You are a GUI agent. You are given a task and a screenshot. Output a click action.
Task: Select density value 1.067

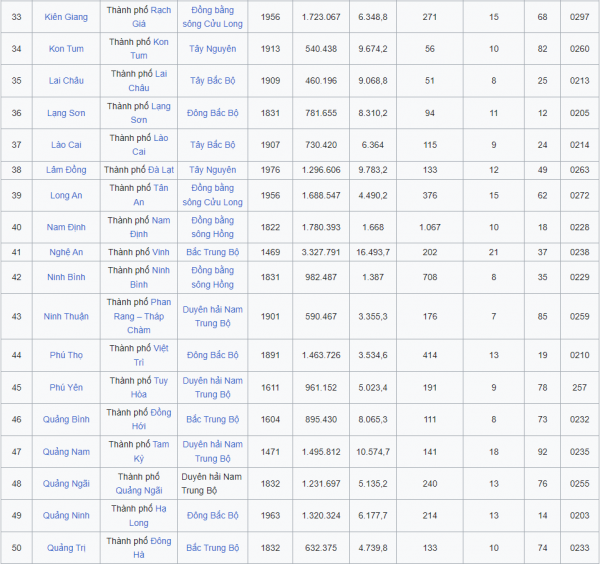click(430, 227)
